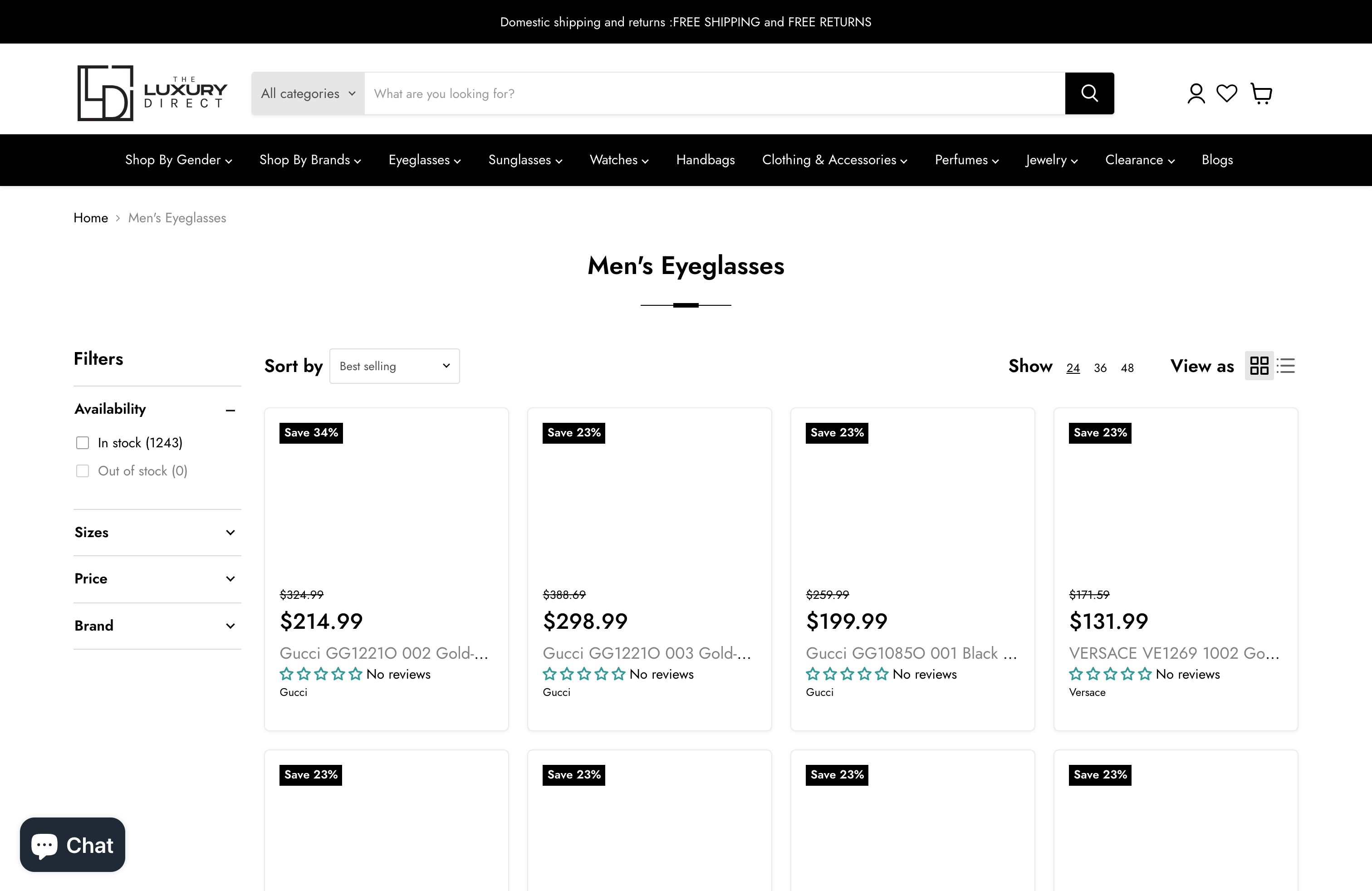Show 48 products per page

click(1127, 367)
